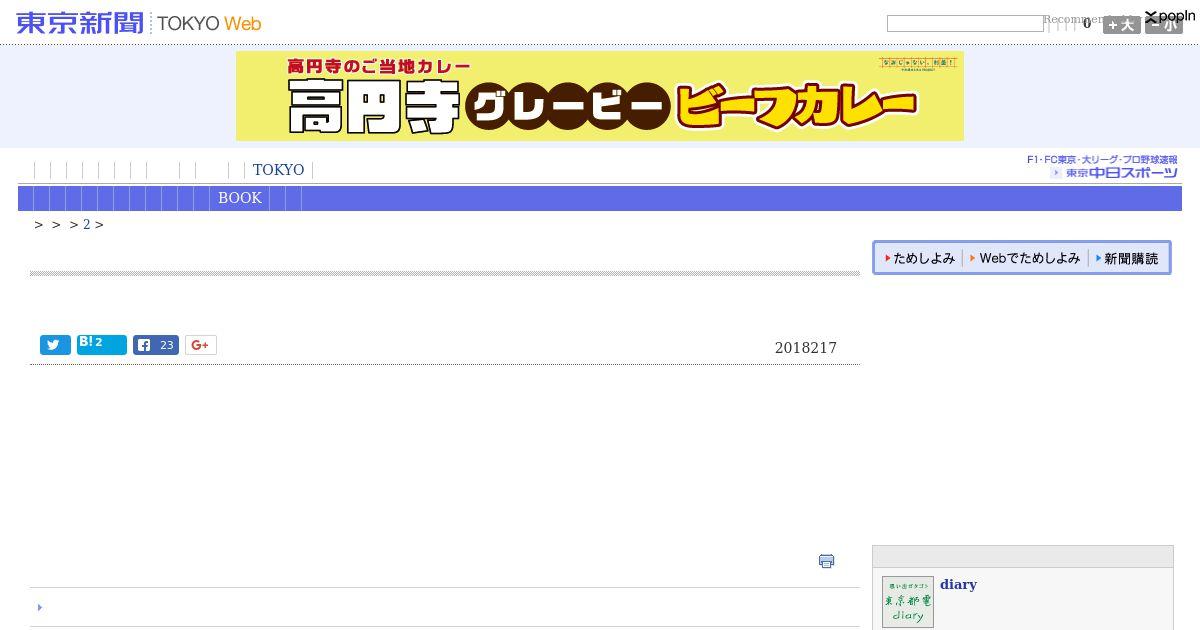Follow the '2' breadcrumb link
Viewport: 1200px width, 630px height.
pos(87,224)
